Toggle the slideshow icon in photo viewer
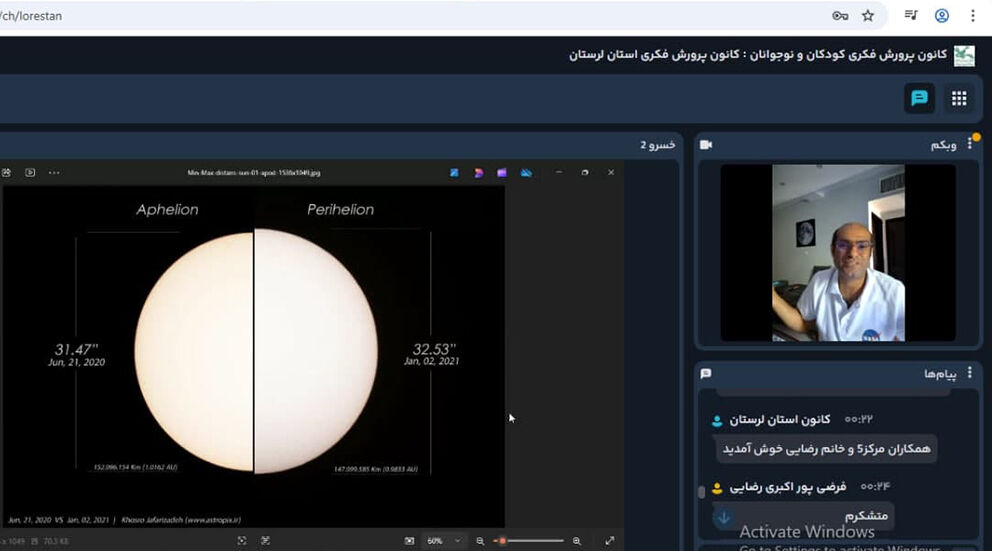Image resolution: width=992 pixels, height=551 pixels. pyautogui.click(x=30, y=173)
